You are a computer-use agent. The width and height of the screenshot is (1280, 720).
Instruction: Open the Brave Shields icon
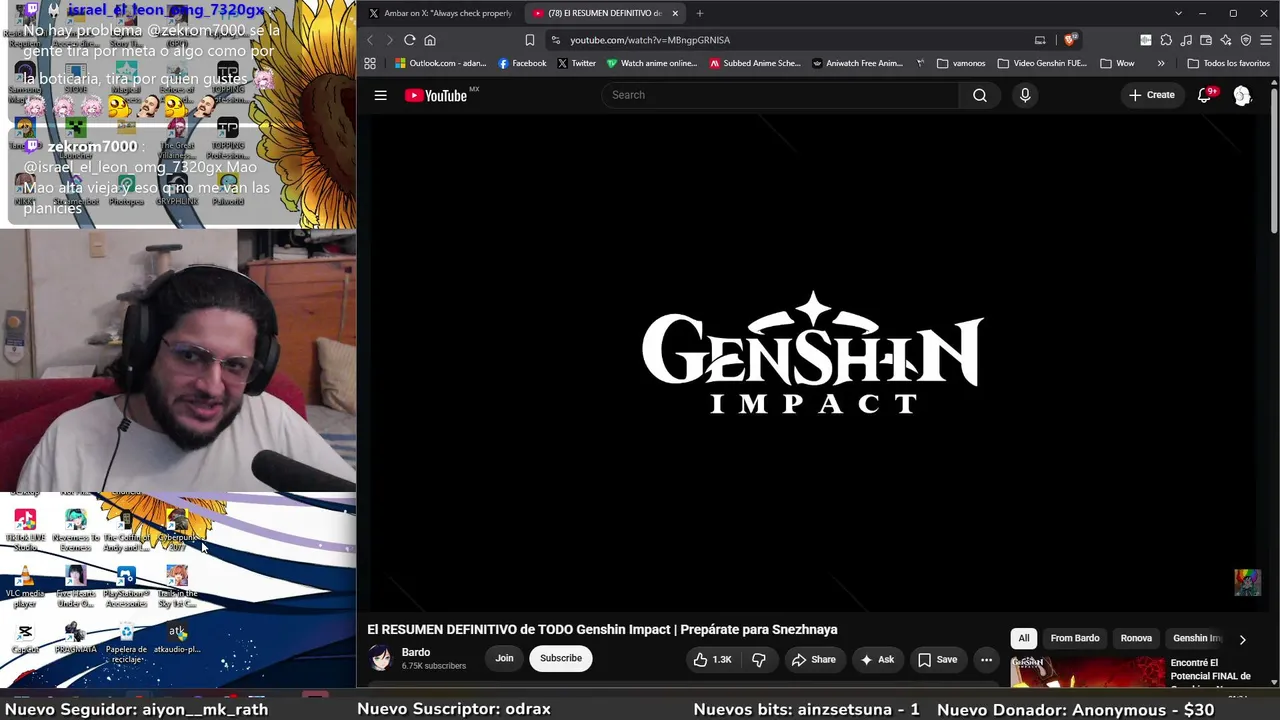pyautogui.click(x=1069, y=40)
